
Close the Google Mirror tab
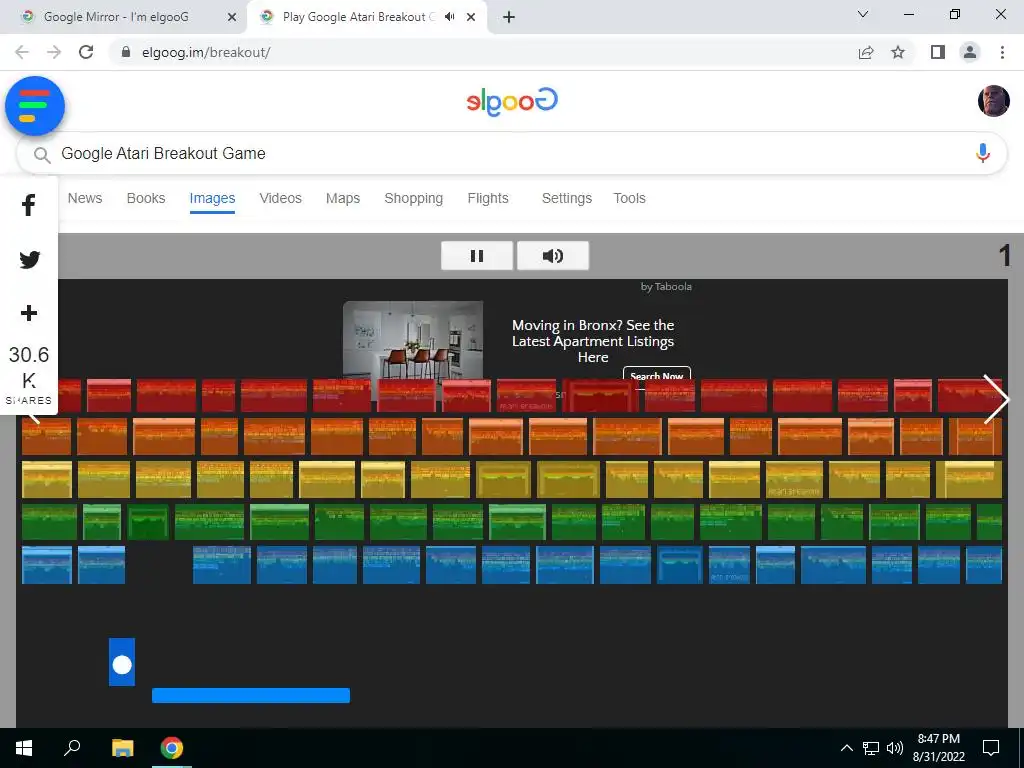tap(231, 17)
